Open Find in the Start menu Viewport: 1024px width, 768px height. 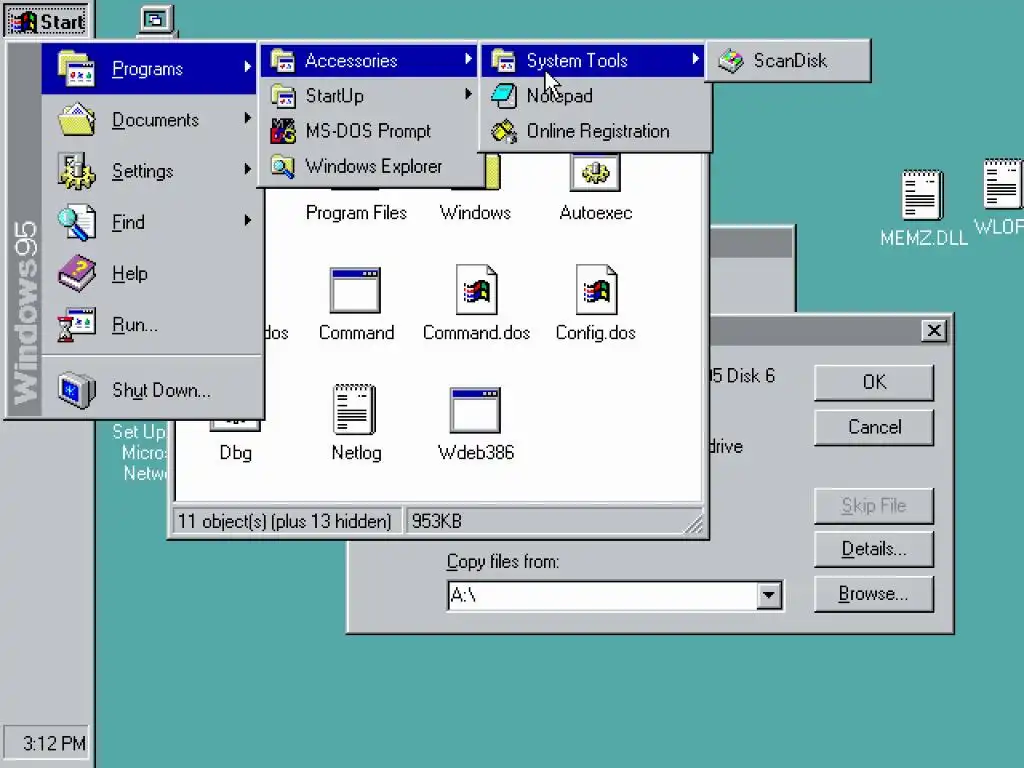click(x=151, y=222)
